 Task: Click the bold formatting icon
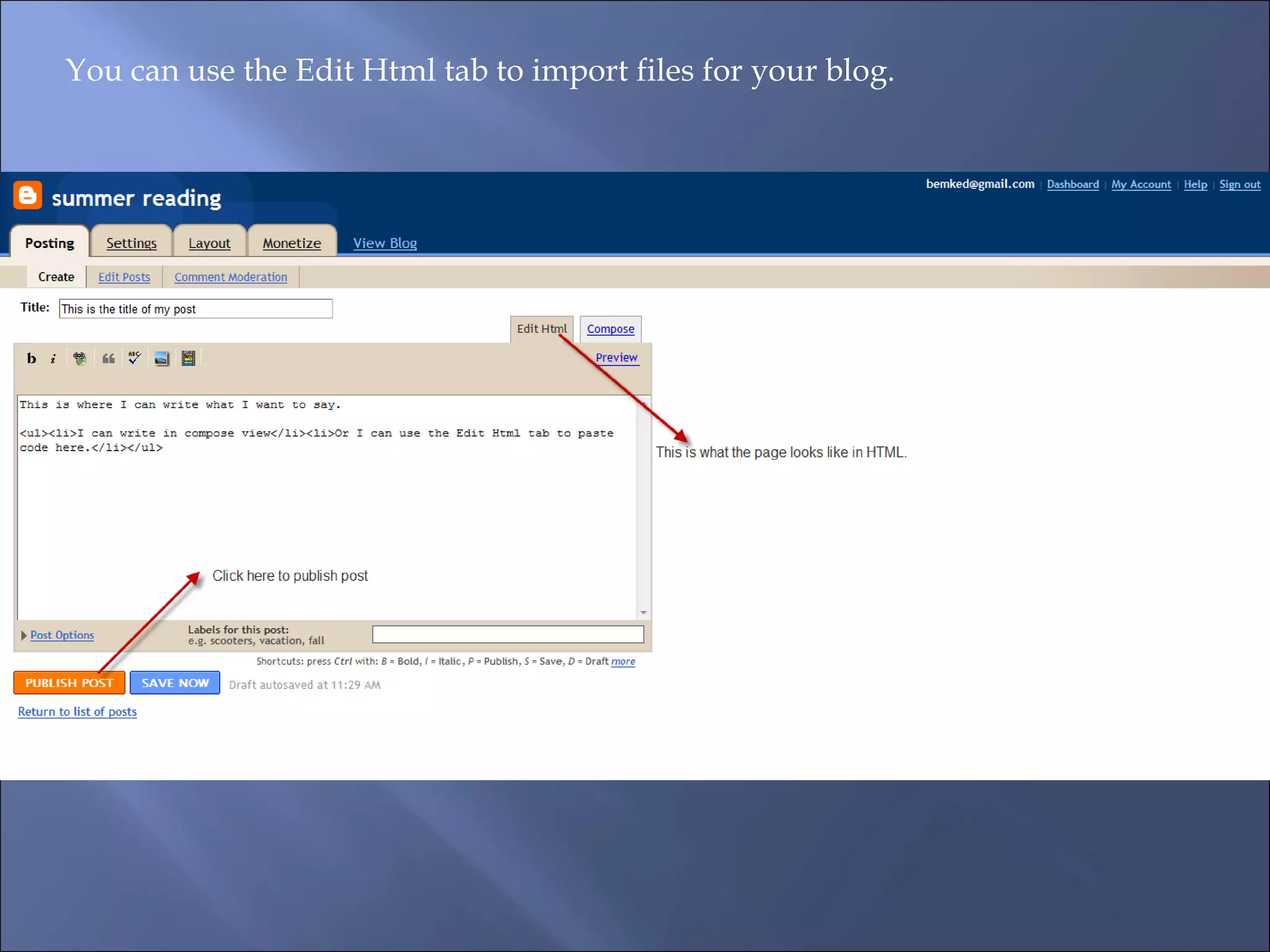[32, 358]
